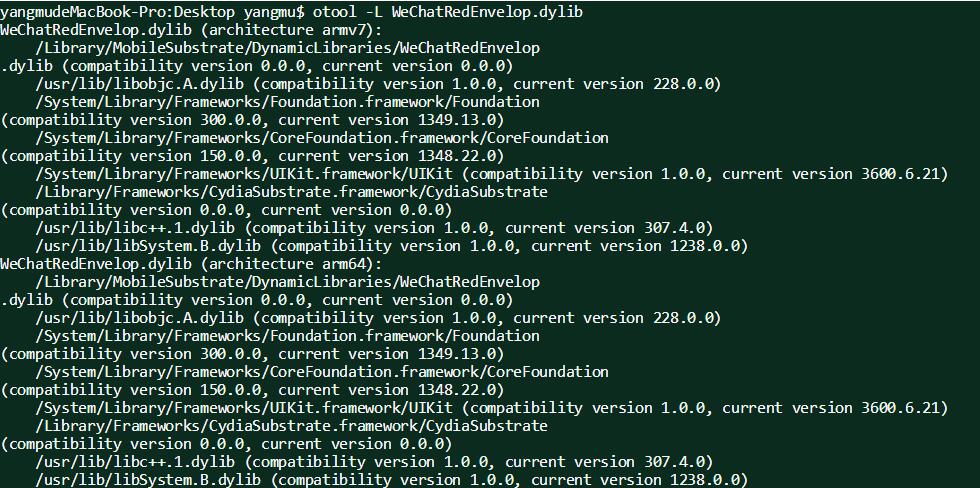Click the CoreFoundation.framework path in arm64 section
Viewport: 980px width, 488px height.
(x=321, y=371)
